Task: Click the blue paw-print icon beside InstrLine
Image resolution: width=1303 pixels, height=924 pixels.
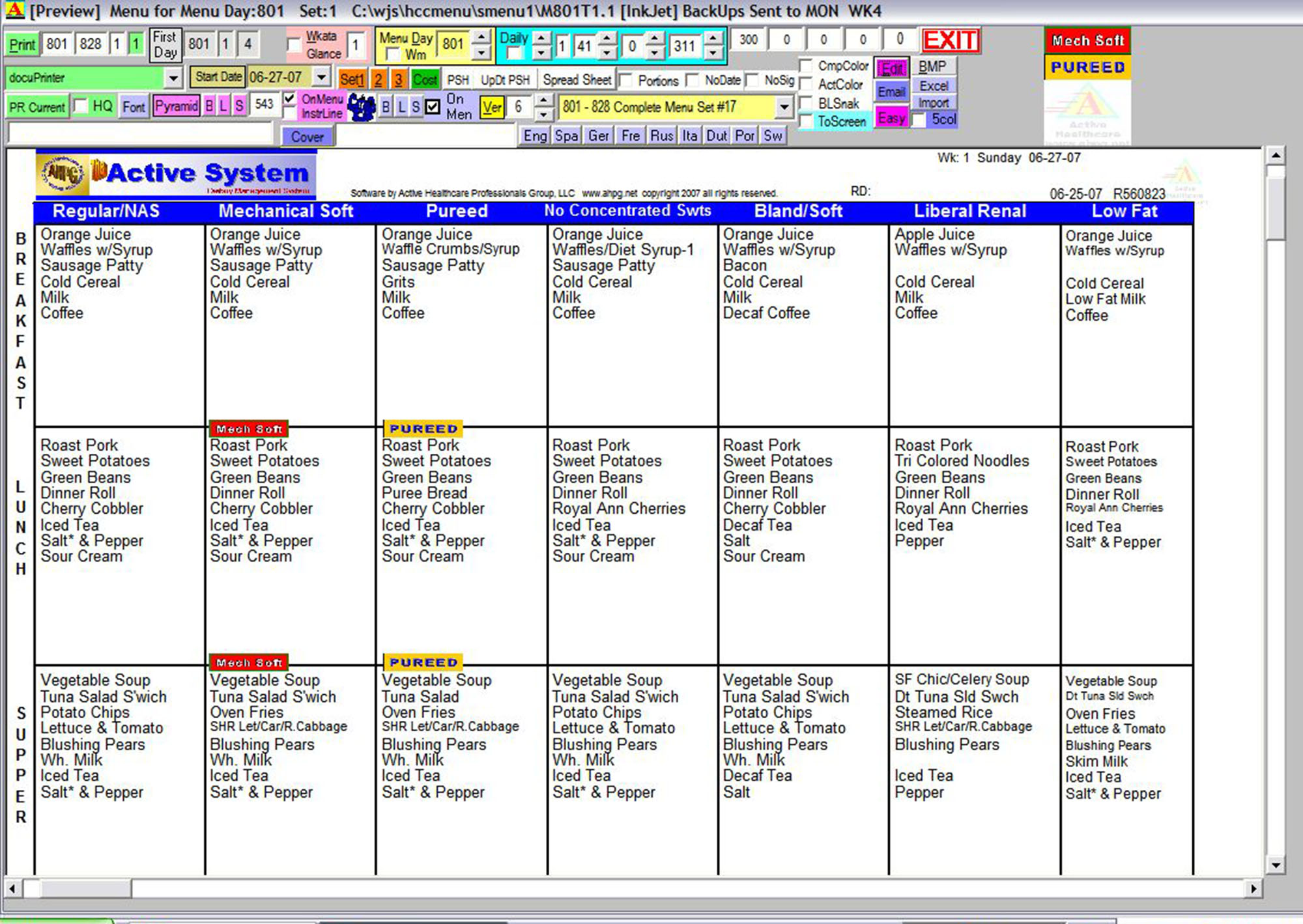Action: (362, 107)
